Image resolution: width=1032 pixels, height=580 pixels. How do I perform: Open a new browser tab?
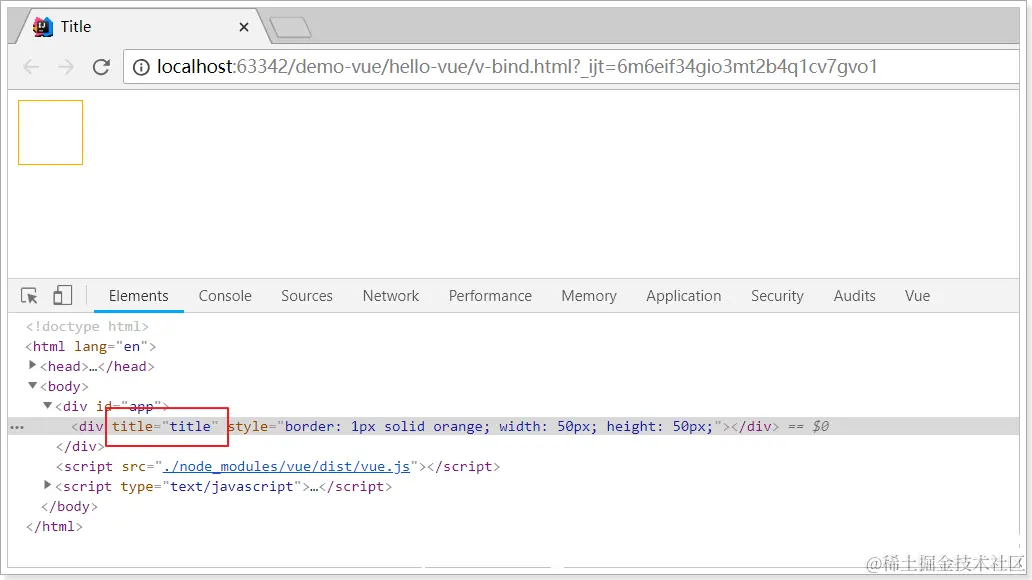[290, 28]
